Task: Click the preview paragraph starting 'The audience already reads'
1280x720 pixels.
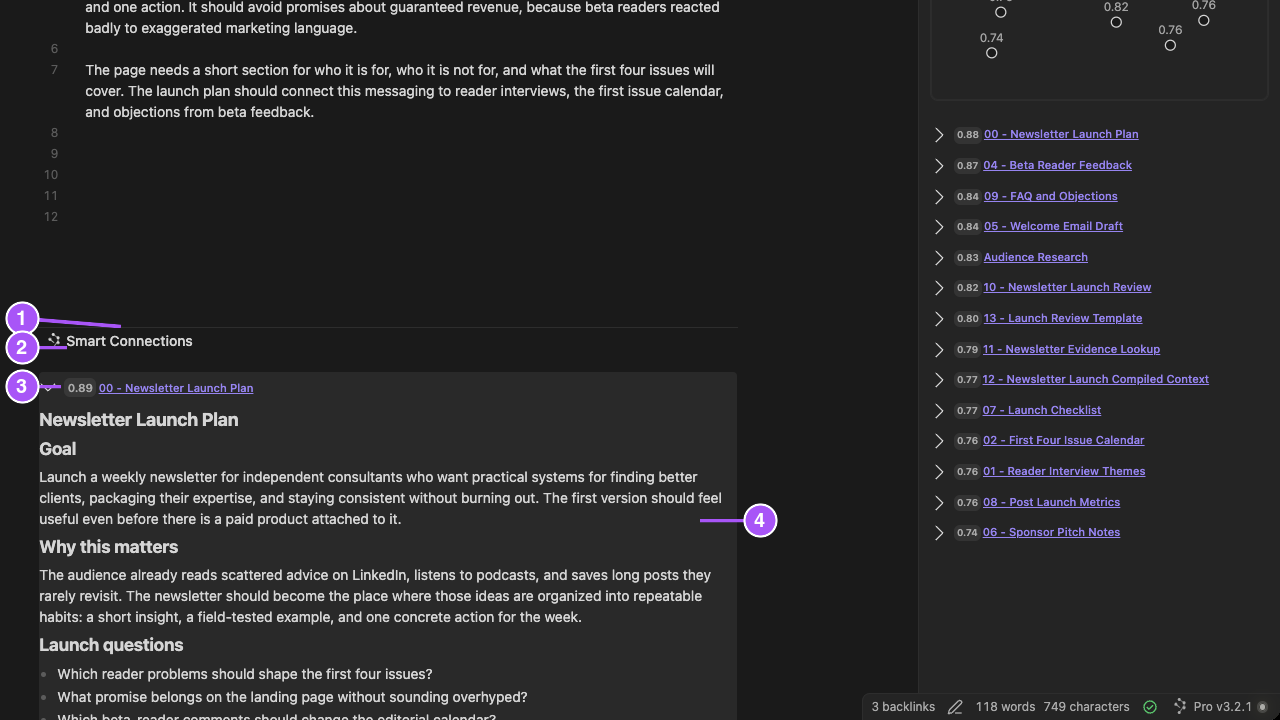Action: [375, 596]
